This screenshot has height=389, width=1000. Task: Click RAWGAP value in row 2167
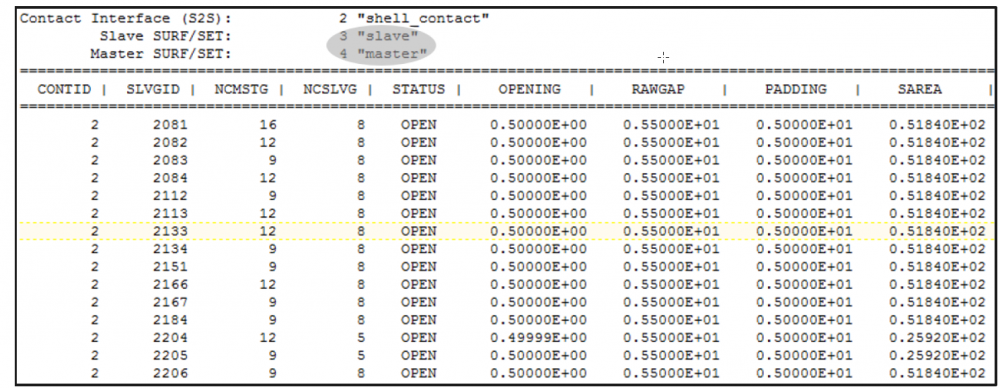[672, 302]
